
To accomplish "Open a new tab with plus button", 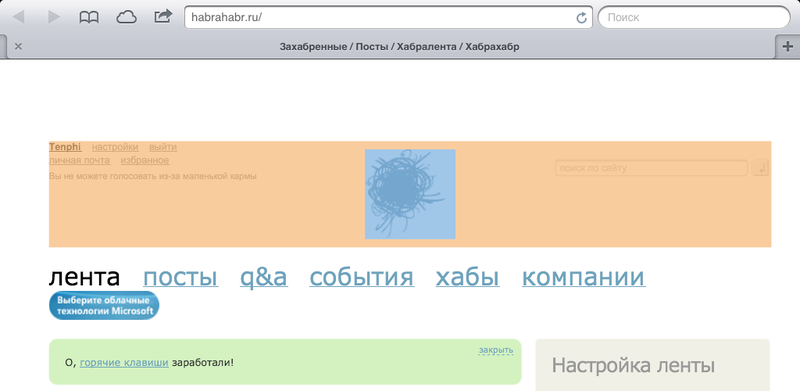I will pyautogui.click(x=788, y=47).
